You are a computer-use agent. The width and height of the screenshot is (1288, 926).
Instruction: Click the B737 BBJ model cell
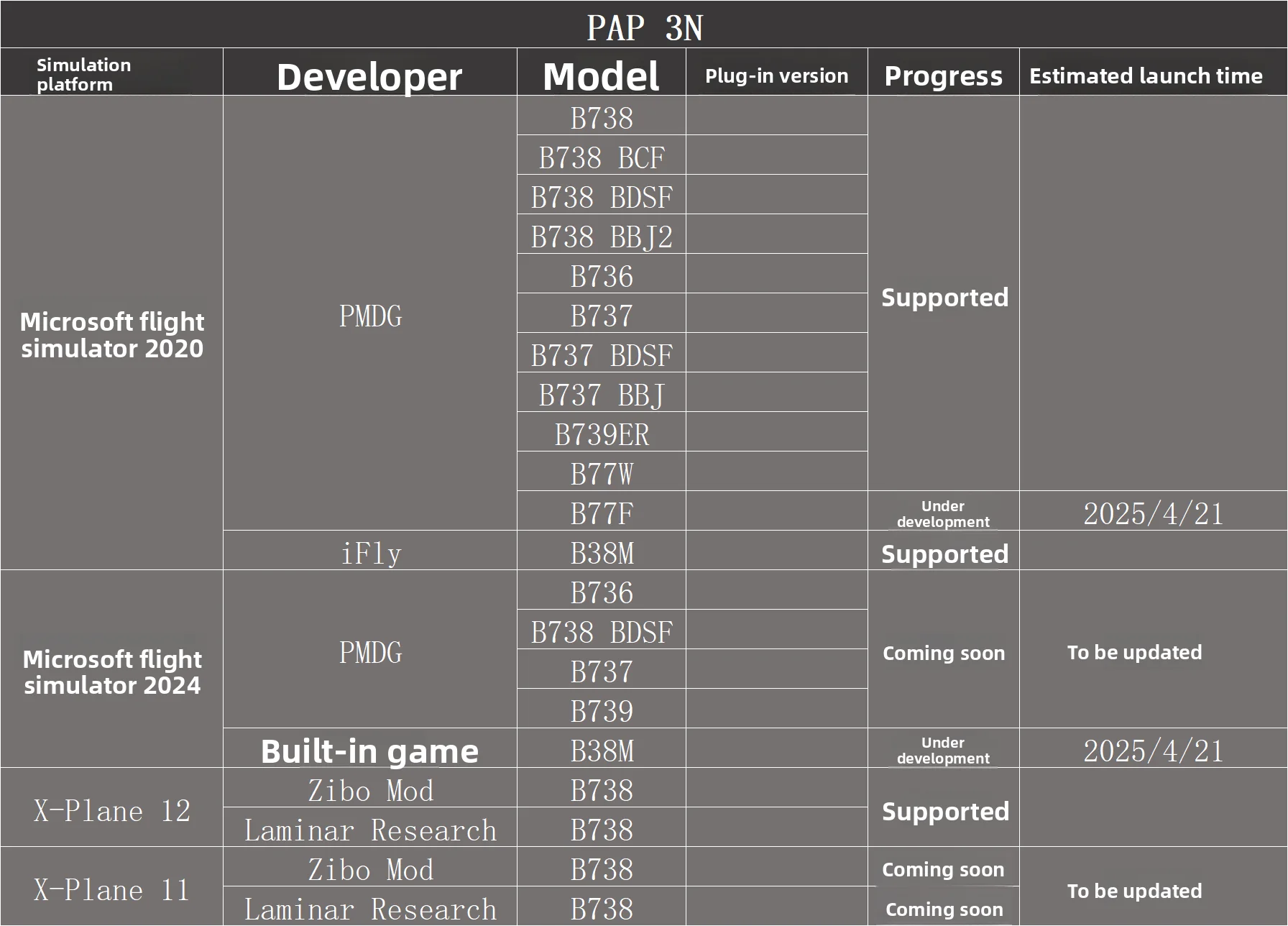coord(602,395)
